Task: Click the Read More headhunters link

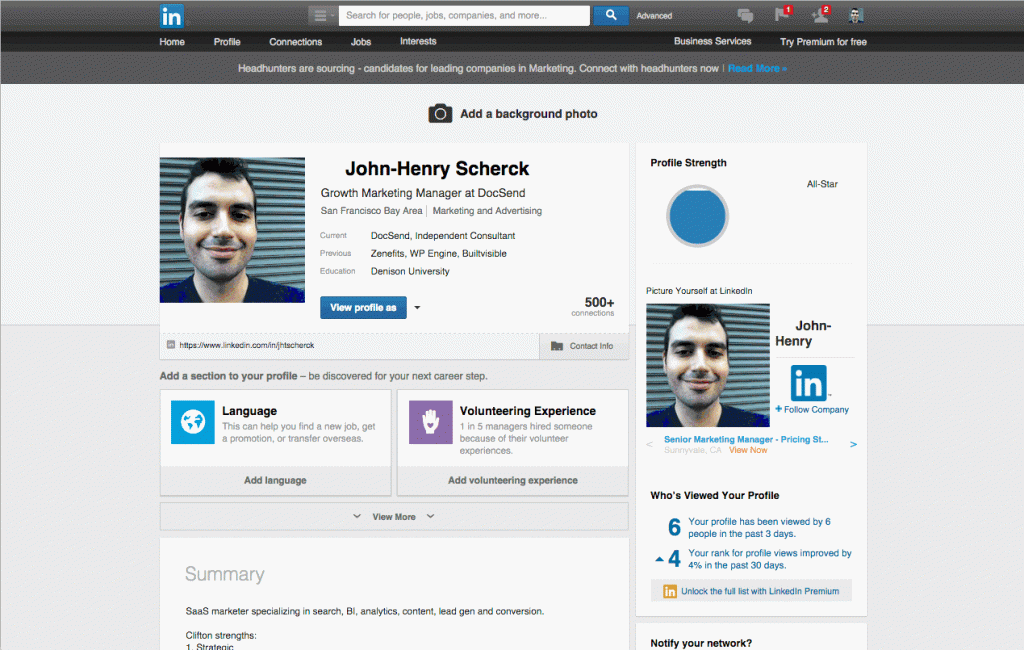Action: coord(757,69)
